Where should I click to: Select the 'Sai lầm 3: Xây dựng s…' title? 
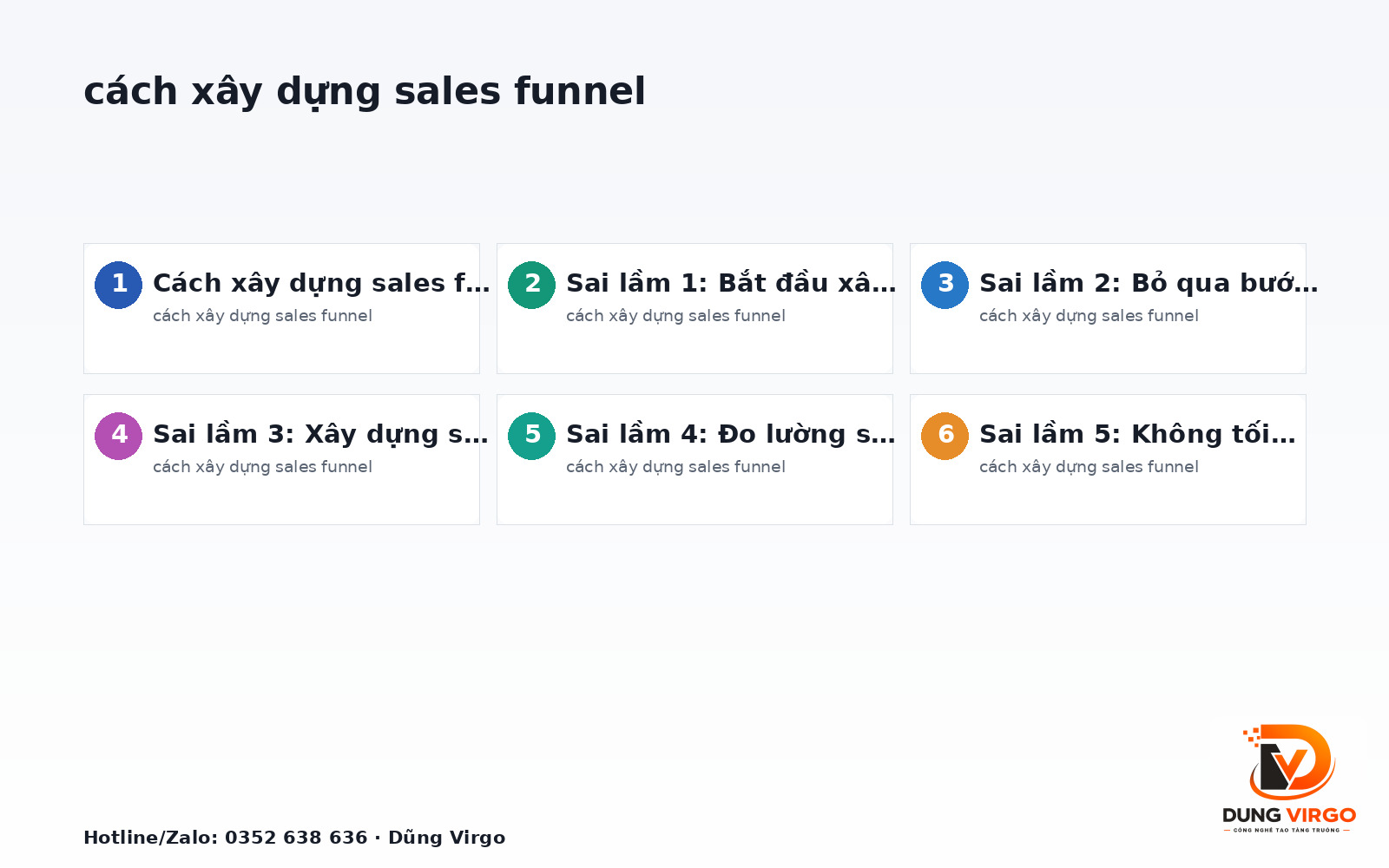320,434
